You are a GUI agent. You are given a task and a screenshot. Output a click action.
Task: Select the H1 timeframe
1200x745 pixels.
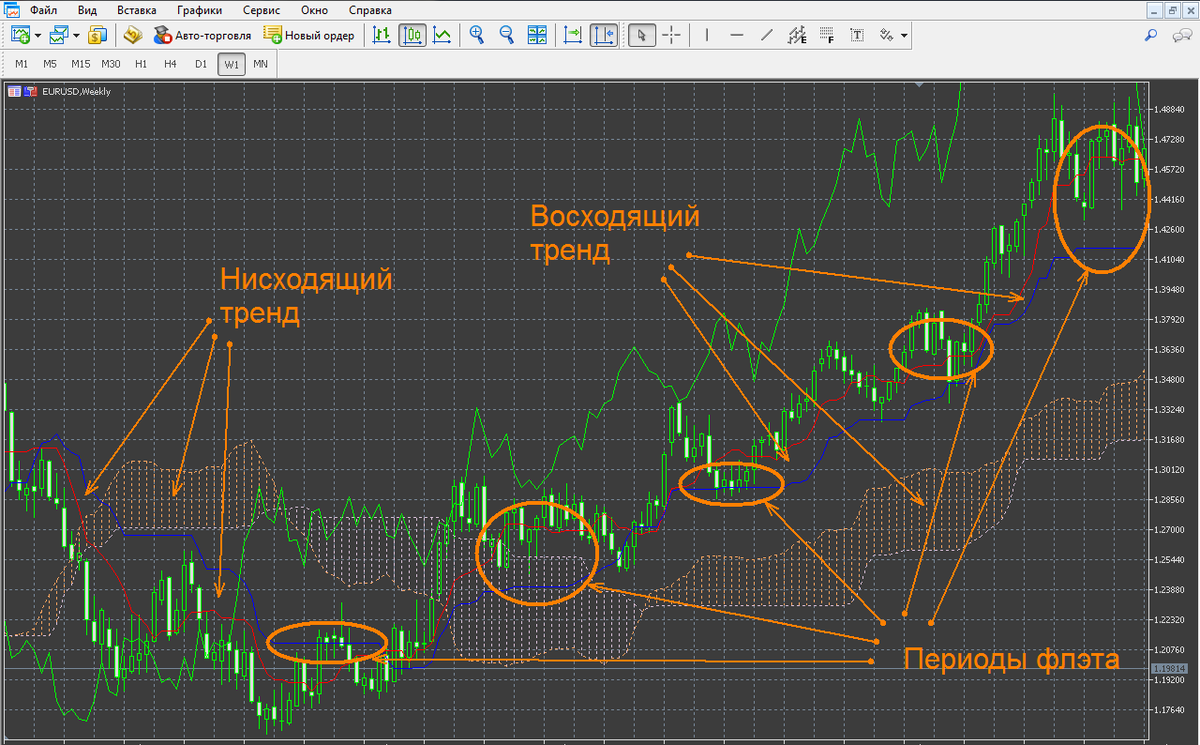(141, 64)
